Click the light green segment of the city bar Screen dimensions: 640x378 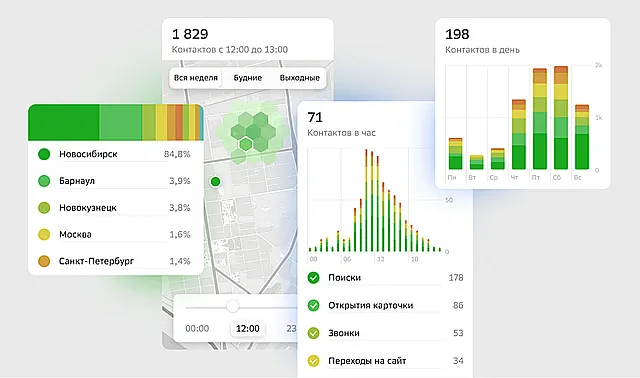(120, 122)
